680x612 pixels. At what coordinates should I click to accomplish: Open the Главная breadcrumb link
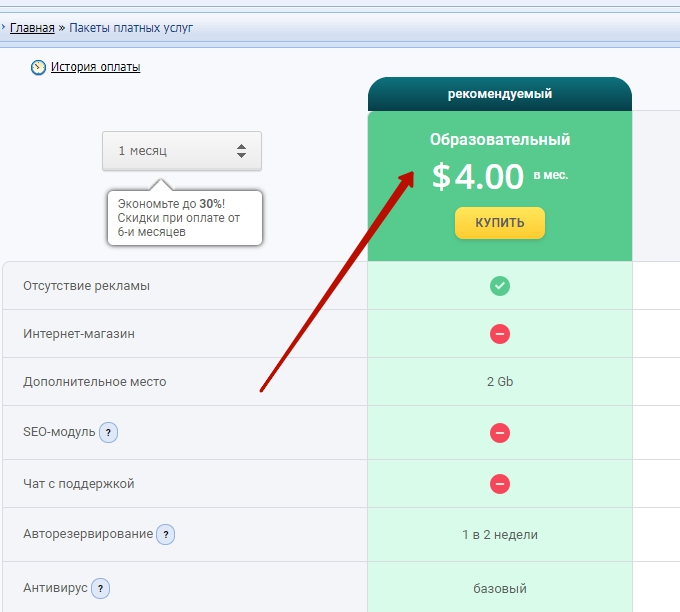click(x=32, y=28)
